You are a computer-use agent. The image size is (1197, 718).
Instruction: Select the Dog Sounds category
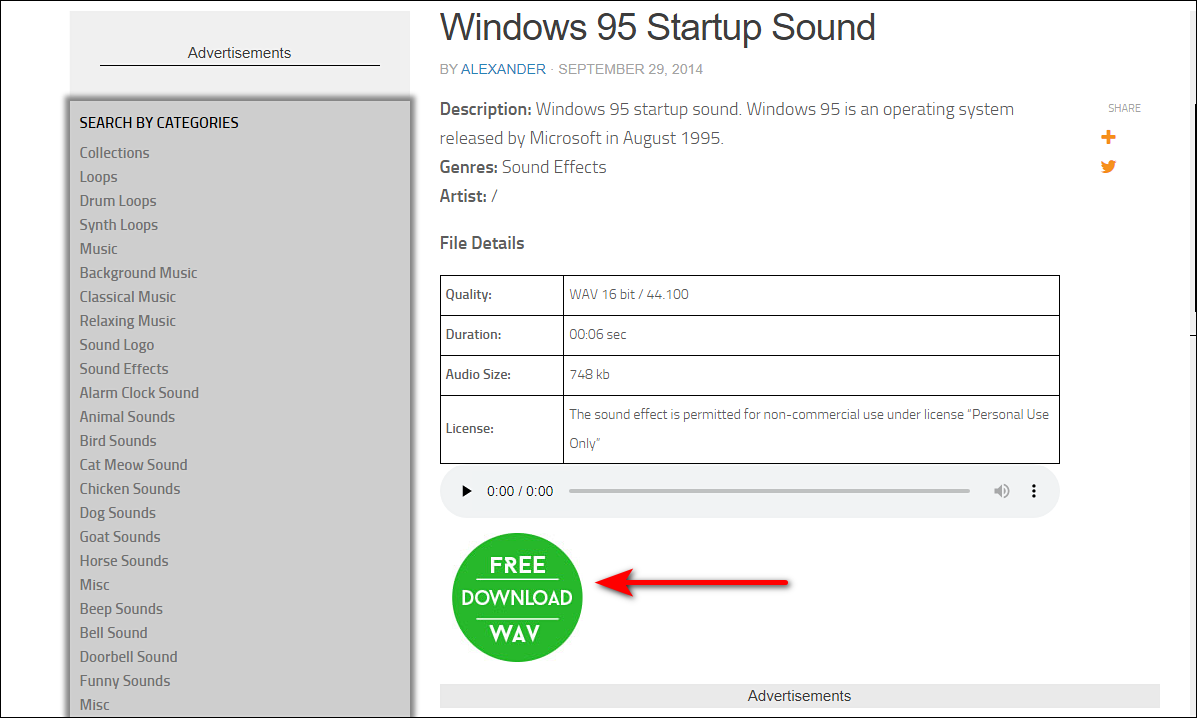[x=117, y=512]
